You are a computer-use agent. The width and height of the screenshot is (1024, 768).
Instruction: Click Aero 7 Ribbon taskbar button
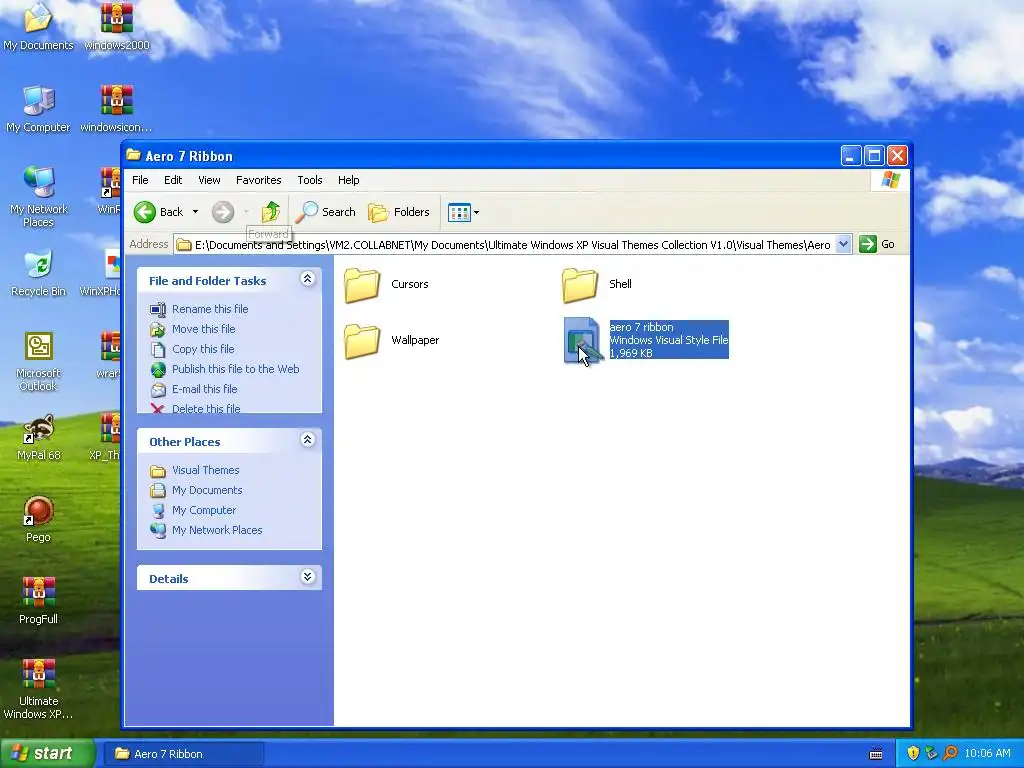(184, 754)
